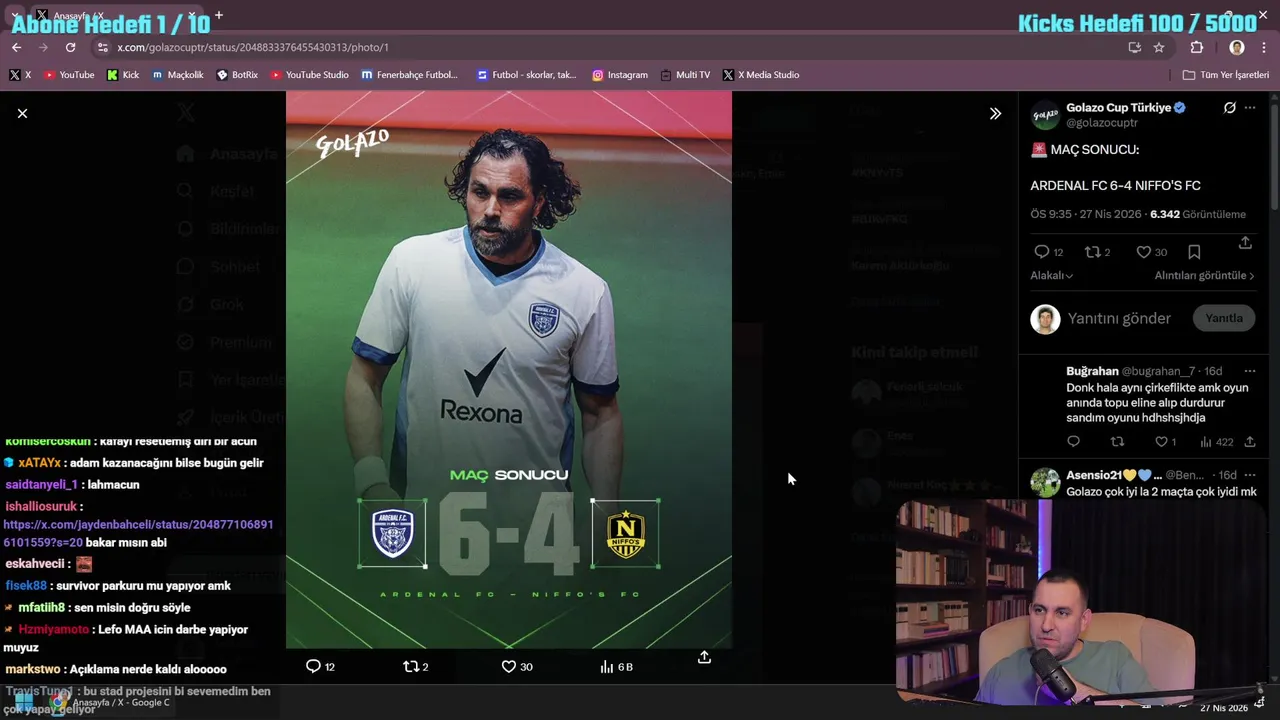This screenshot has height=720, width=1280.
Task: Click the Grok icon beside the Golazo Cup name
Action: (1229, 108)
